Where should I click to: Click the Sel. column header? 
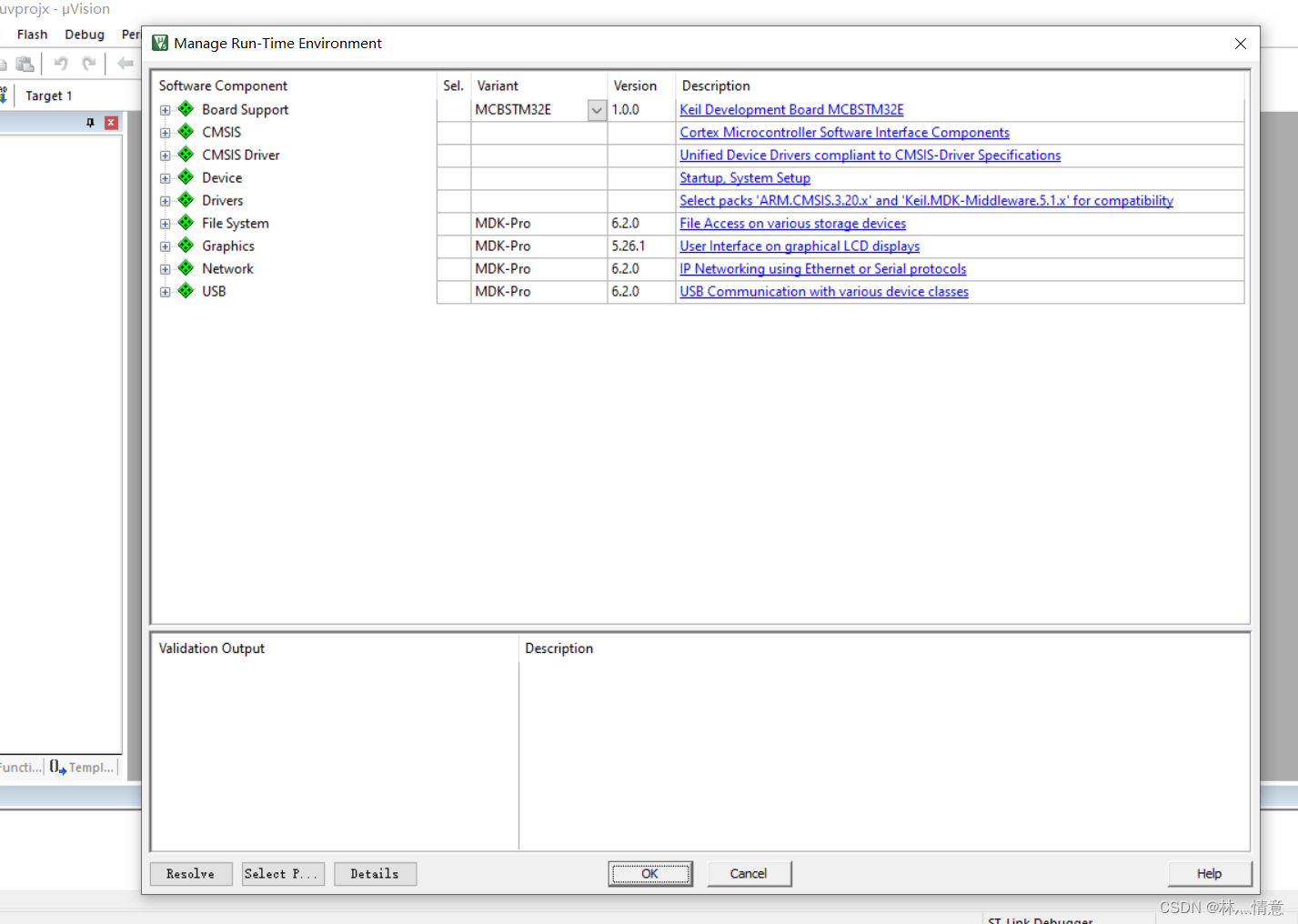coord(453,85)
